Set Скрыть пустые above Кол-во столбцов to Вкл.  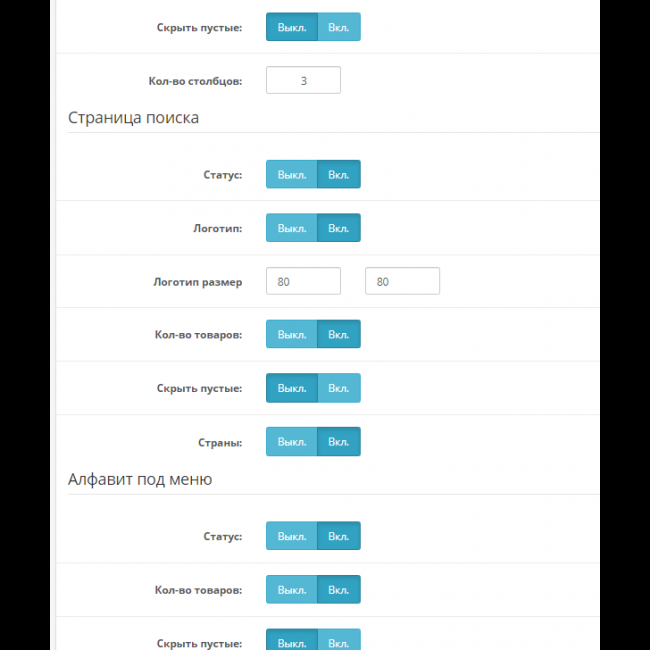(339, 27)
